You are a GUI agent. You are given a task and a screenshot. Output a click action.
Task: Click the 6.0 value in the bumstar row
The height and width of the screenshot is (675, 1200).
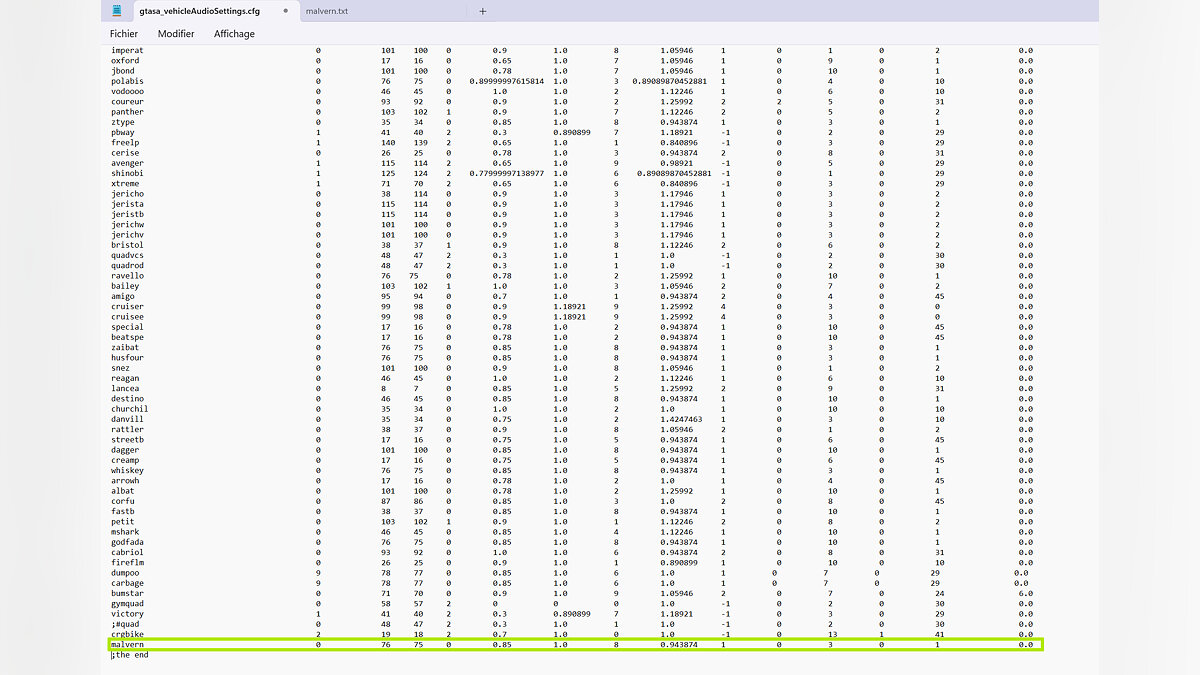point(1025,593)
